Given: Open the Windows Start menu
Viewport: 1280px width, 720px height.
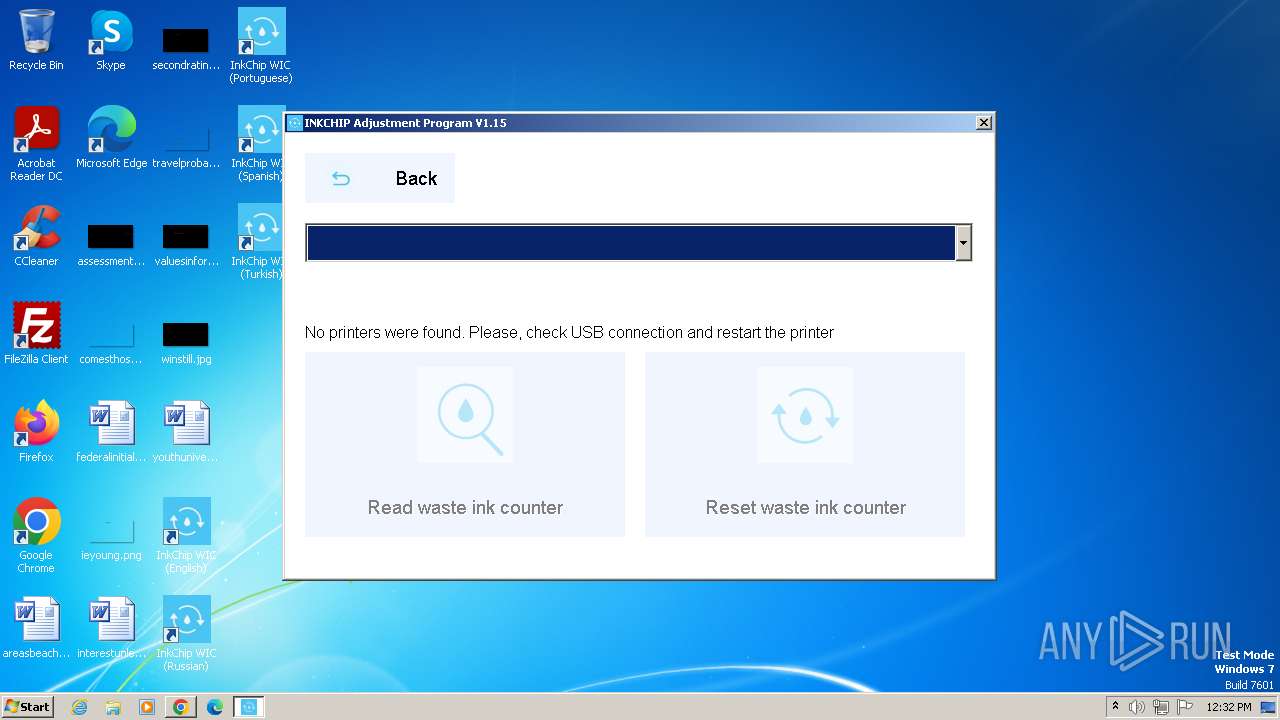Looking at the screenshot, I should [27, 706].
